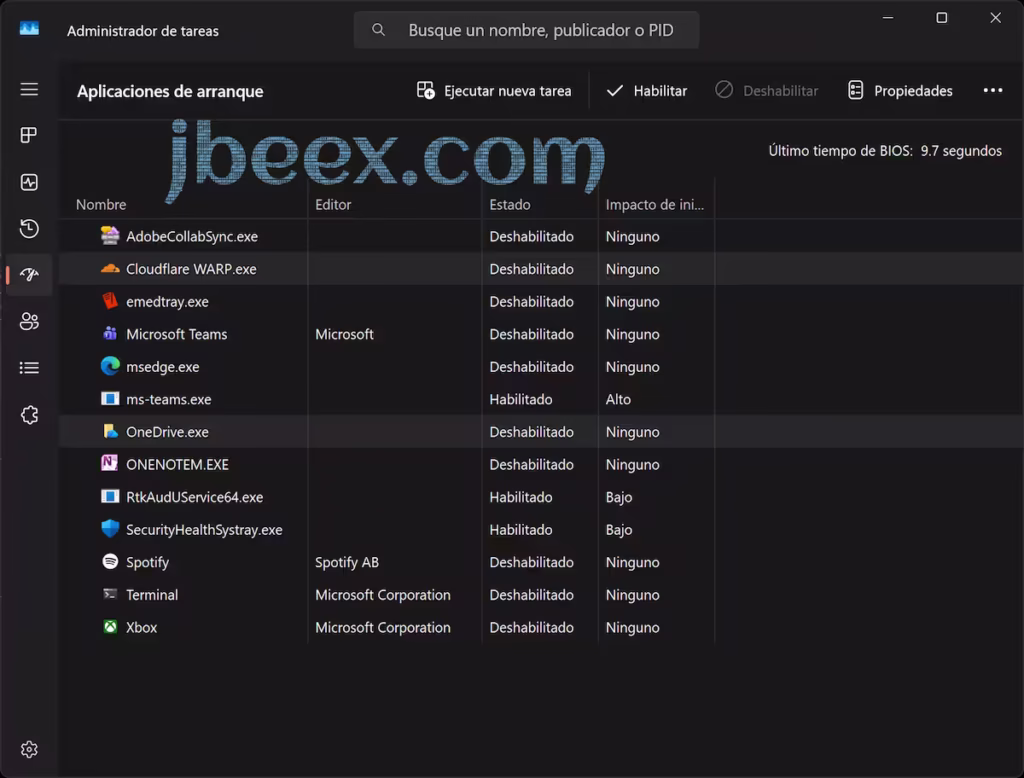1024x778 pixels.
Task: Open Task Manager settings gear
Action: pos(29,749)
